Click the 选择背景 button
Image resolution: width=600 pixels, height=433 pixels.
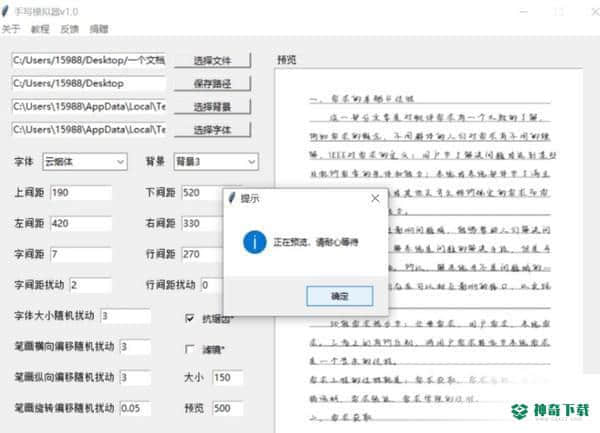click(212, 107)
